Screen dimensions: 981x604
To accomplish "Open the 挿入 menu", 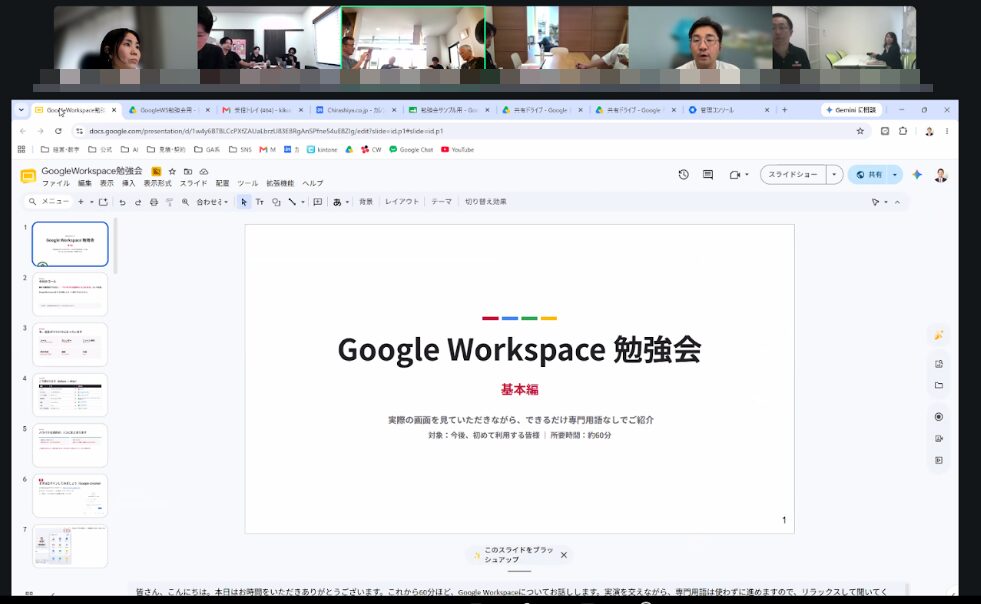I will (128, 183).
